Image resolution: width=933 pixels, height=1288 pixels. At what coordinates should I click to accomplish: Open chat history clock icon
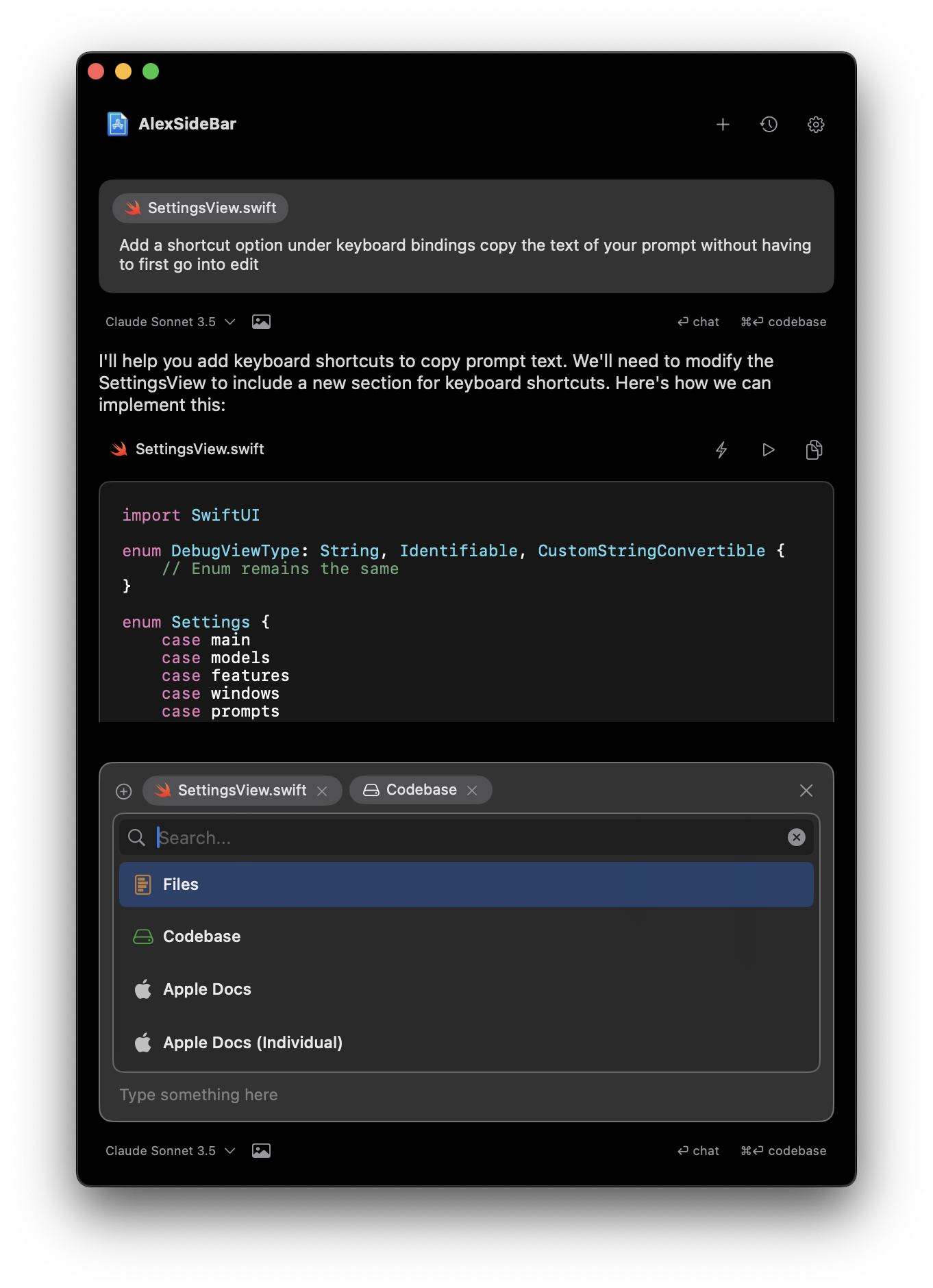click(x=769, y=124)
